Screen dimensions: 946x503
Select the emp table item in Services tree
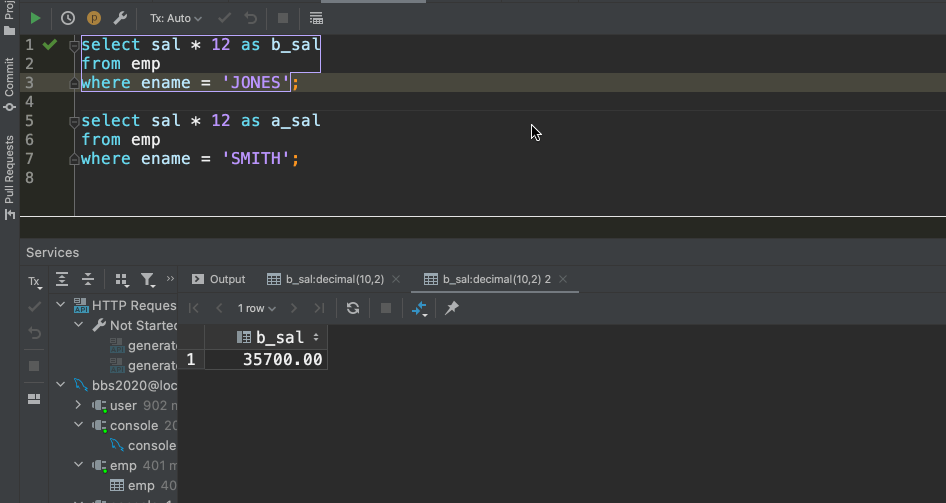tap(144, 486)
